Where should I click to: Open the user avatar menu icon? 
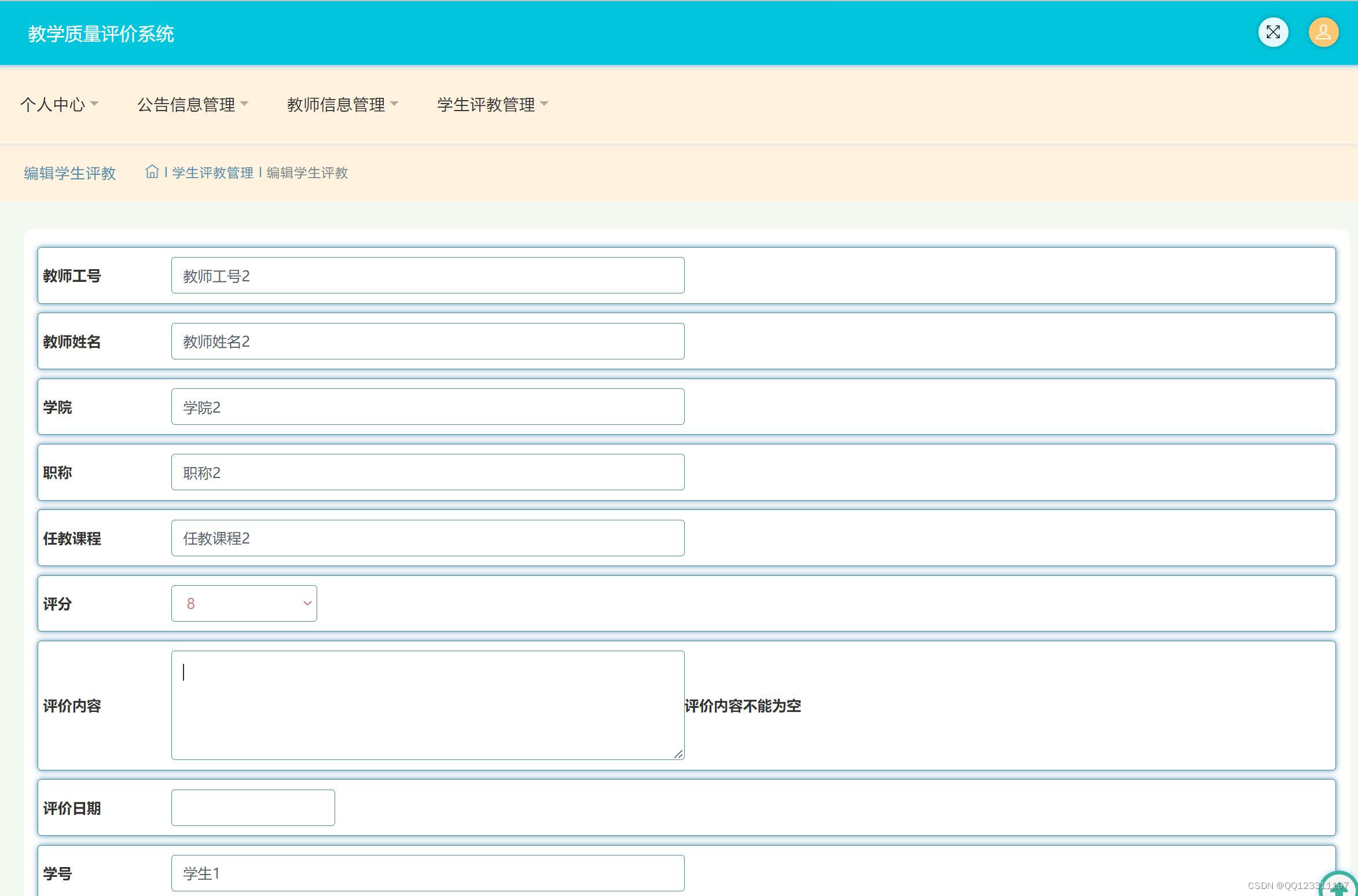click(x=1323, y=32)
